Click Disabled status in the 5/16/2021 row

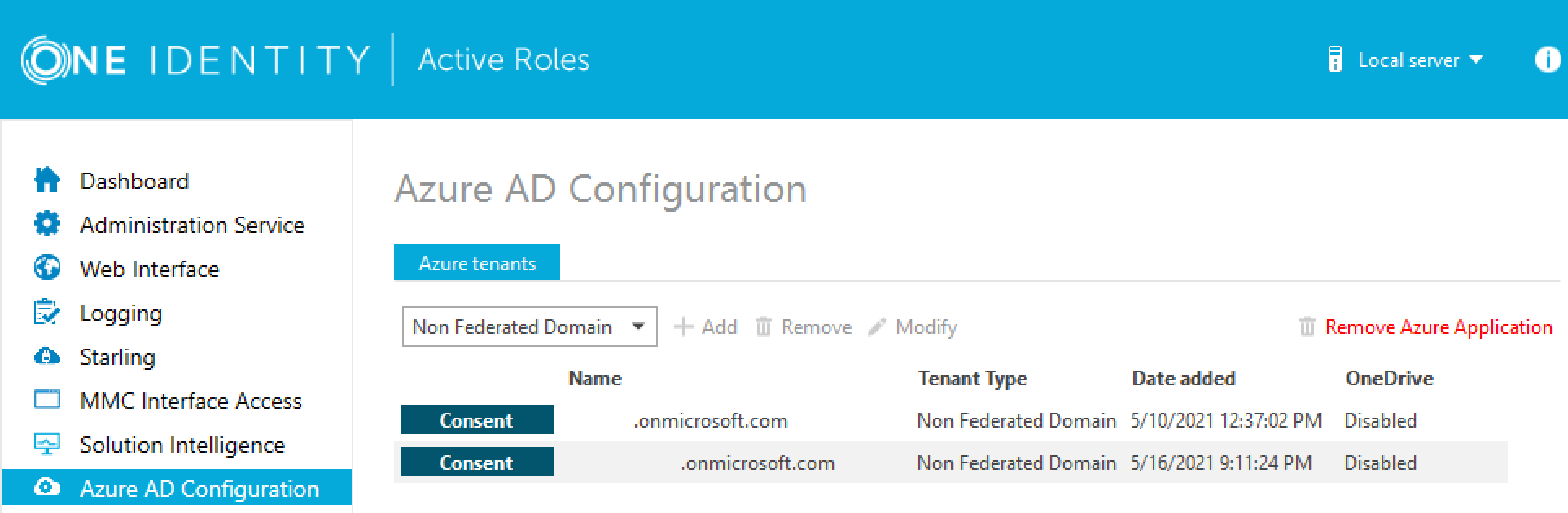pos(1381,463)
